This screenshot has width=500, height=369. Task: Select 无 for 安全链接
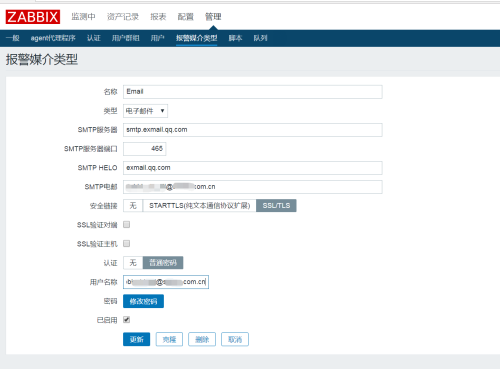click(133, 206)
